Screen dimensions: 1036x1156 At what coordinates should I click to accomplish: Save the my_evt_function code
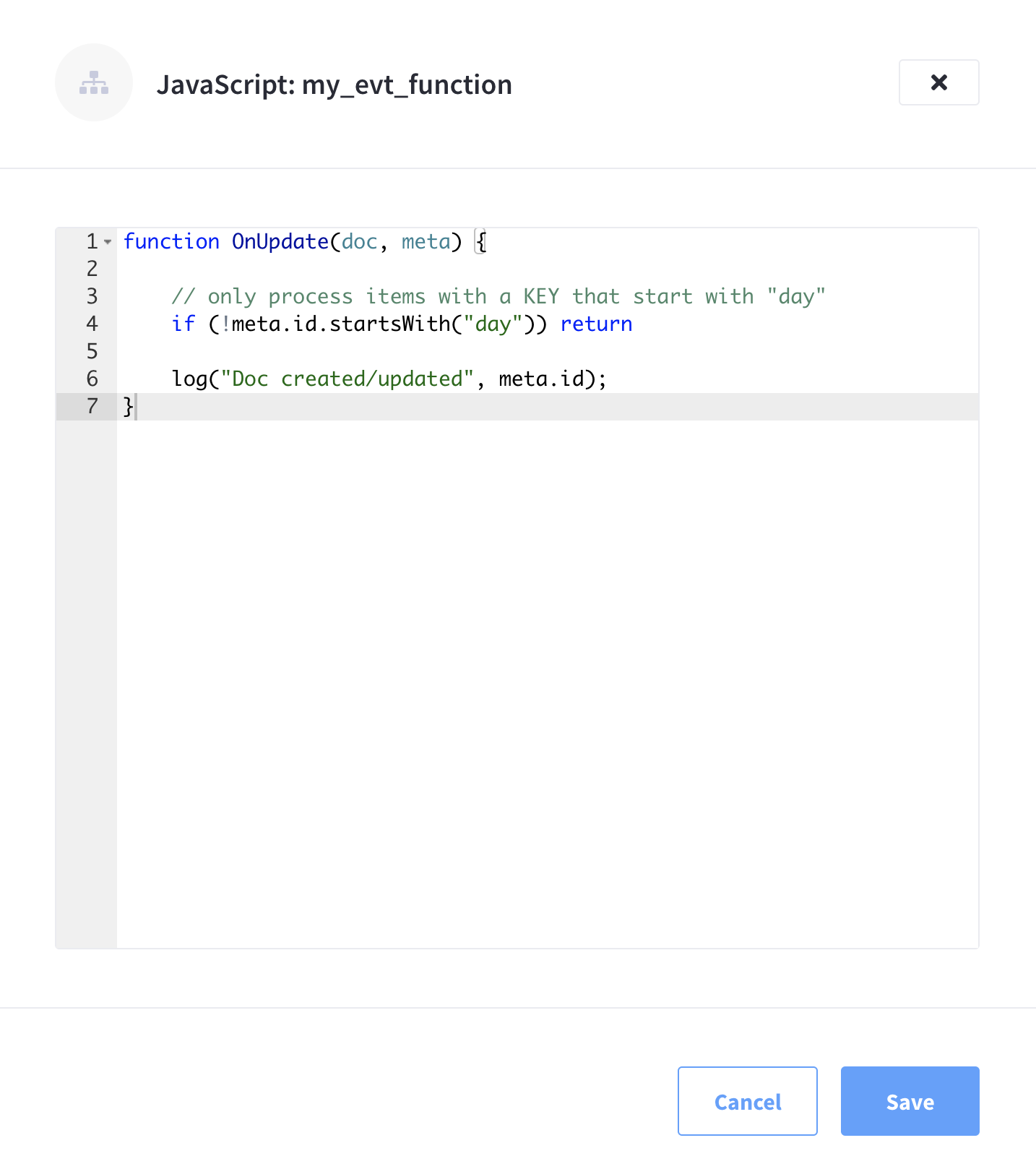(910, 1101)
